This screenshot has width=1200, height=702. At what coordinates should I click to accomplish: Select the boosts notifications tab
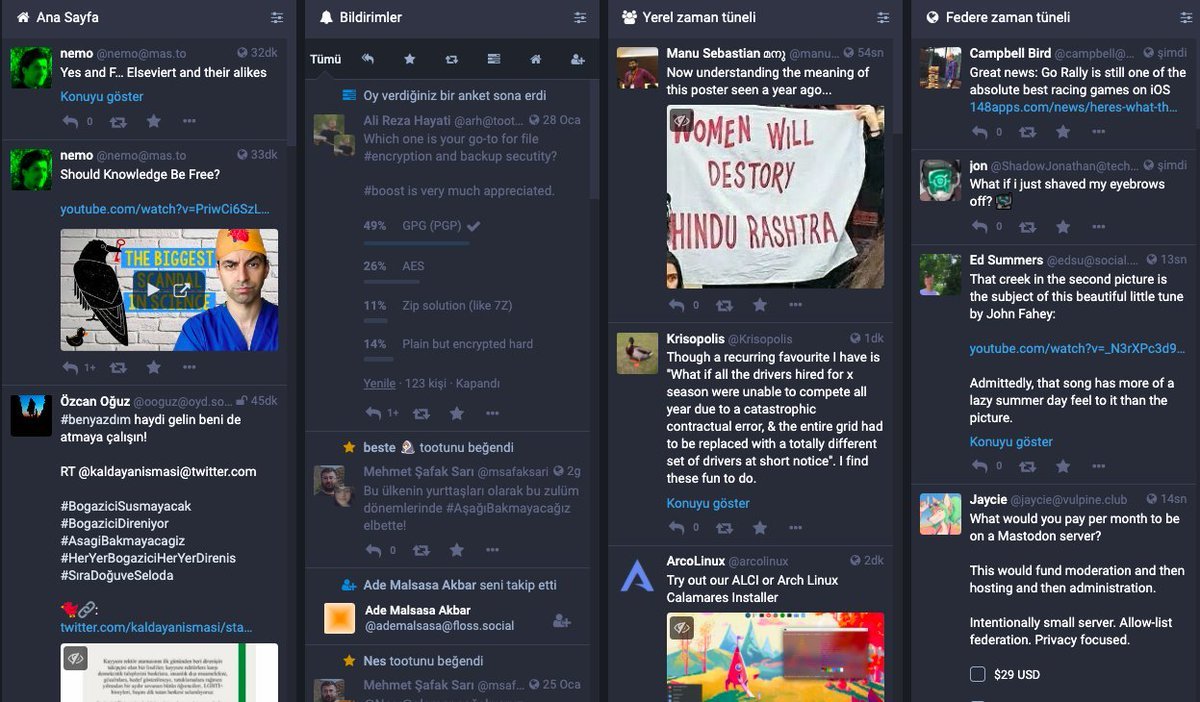point(452,59)
